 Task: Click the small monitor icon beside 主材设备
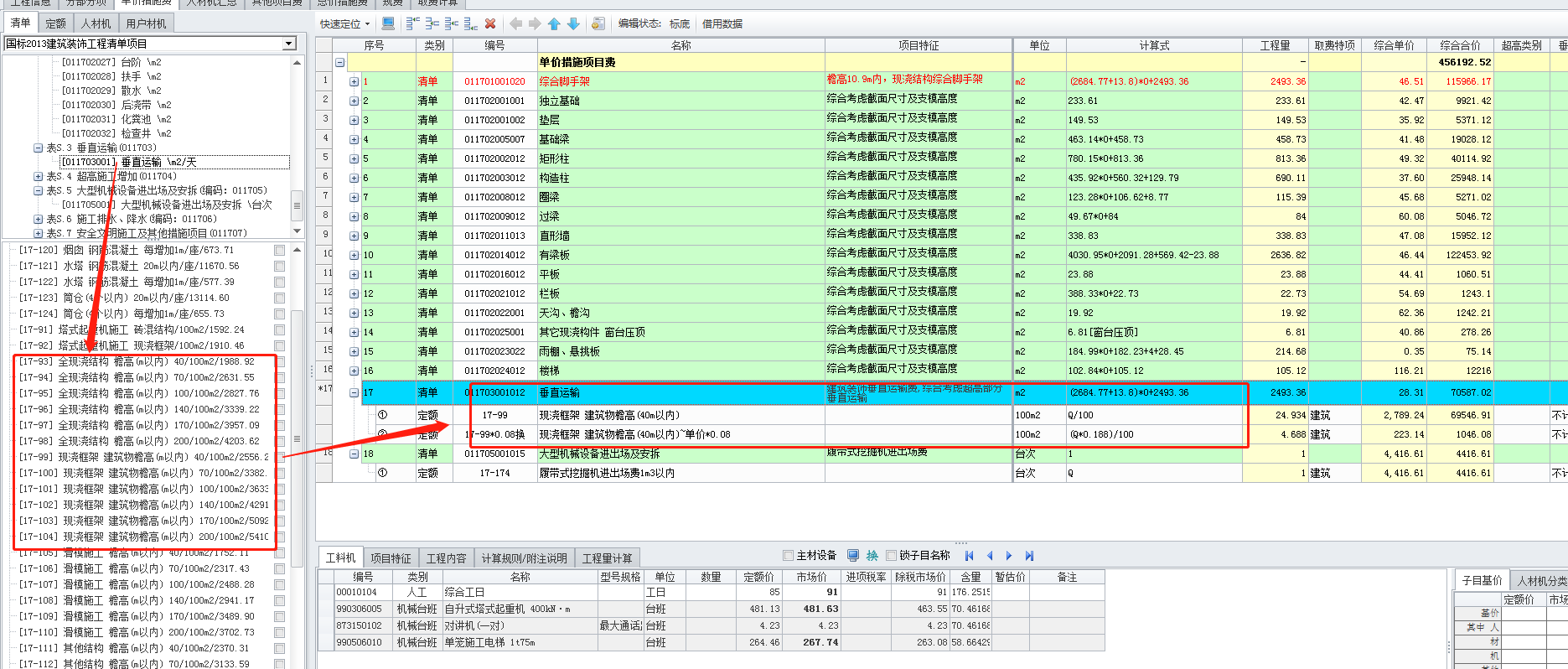pos(853,555)
